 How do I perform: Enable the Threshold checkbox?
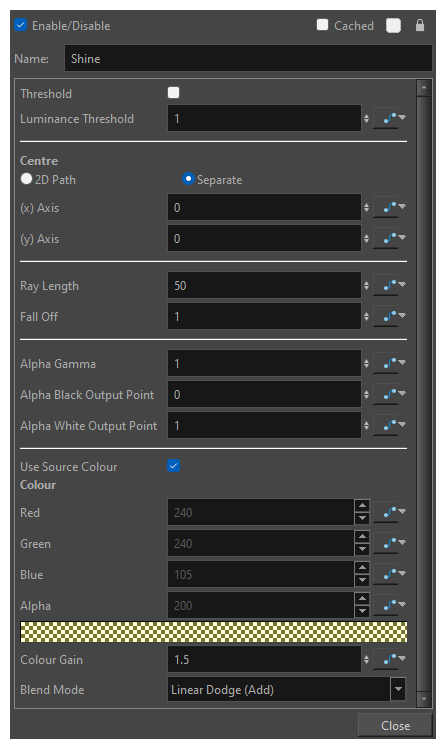[174, 93]
